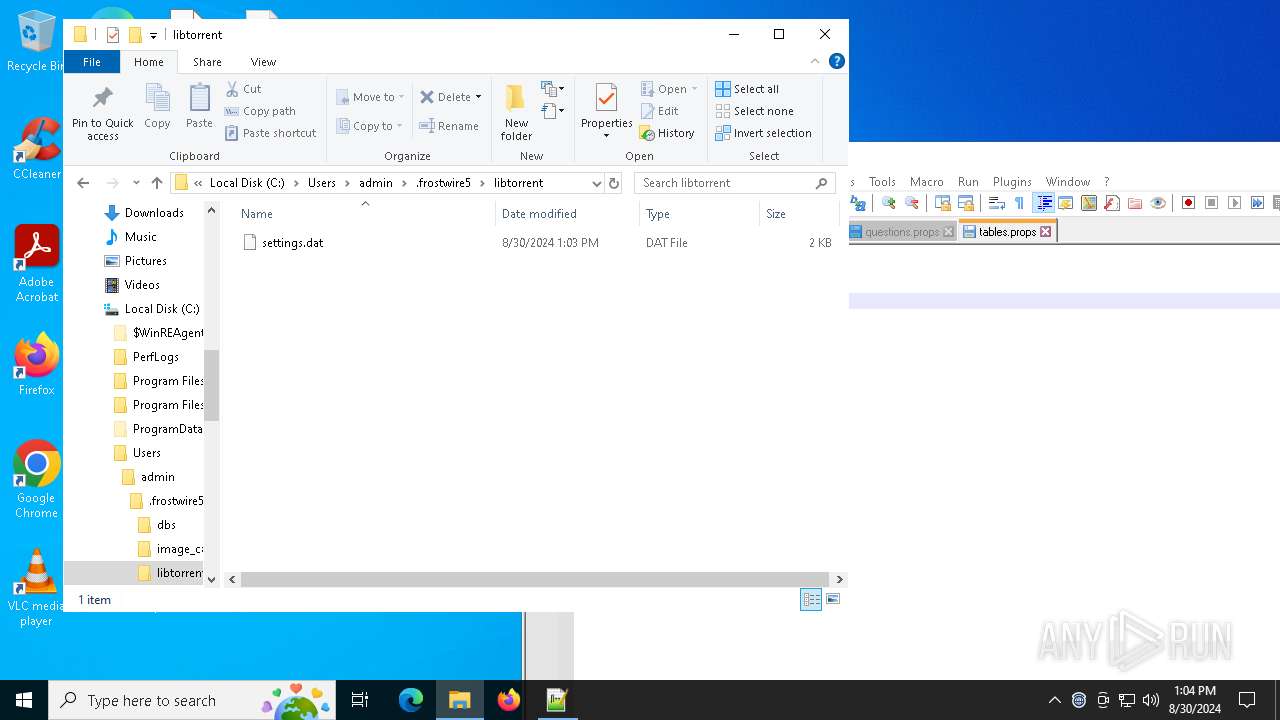Open file History from ribbon
1280x720 pixels.
(x=667, y=133)
